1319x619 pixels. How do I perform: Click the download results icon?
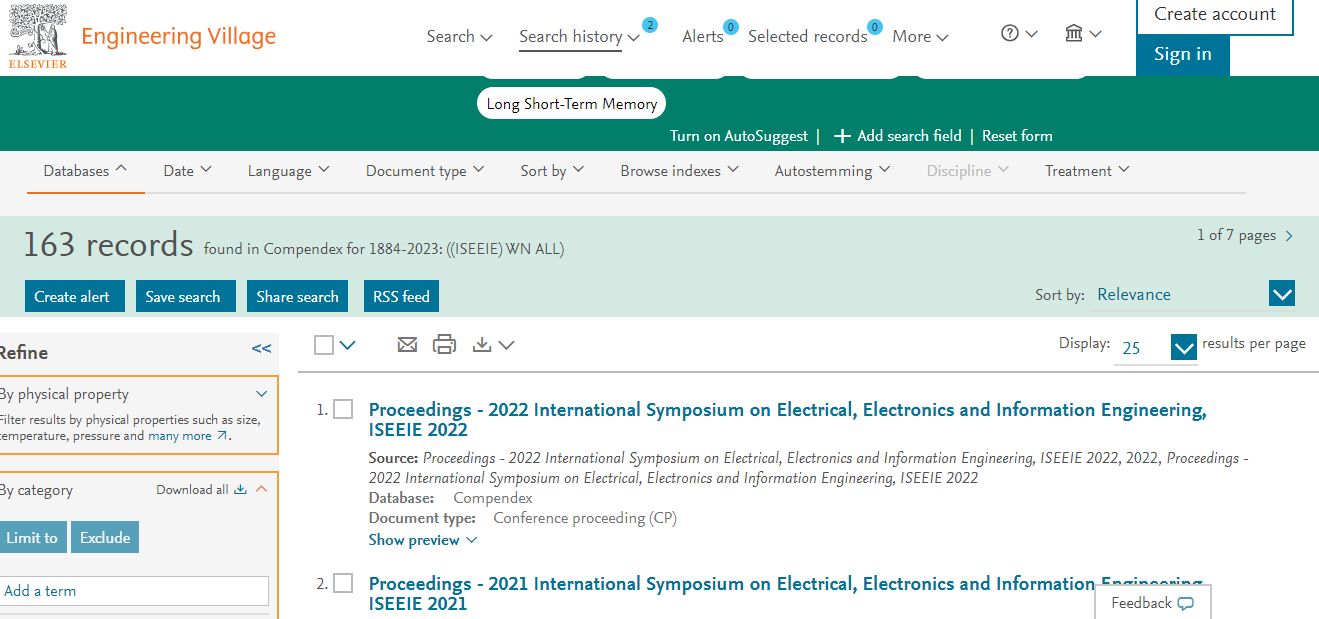[482, 345]
